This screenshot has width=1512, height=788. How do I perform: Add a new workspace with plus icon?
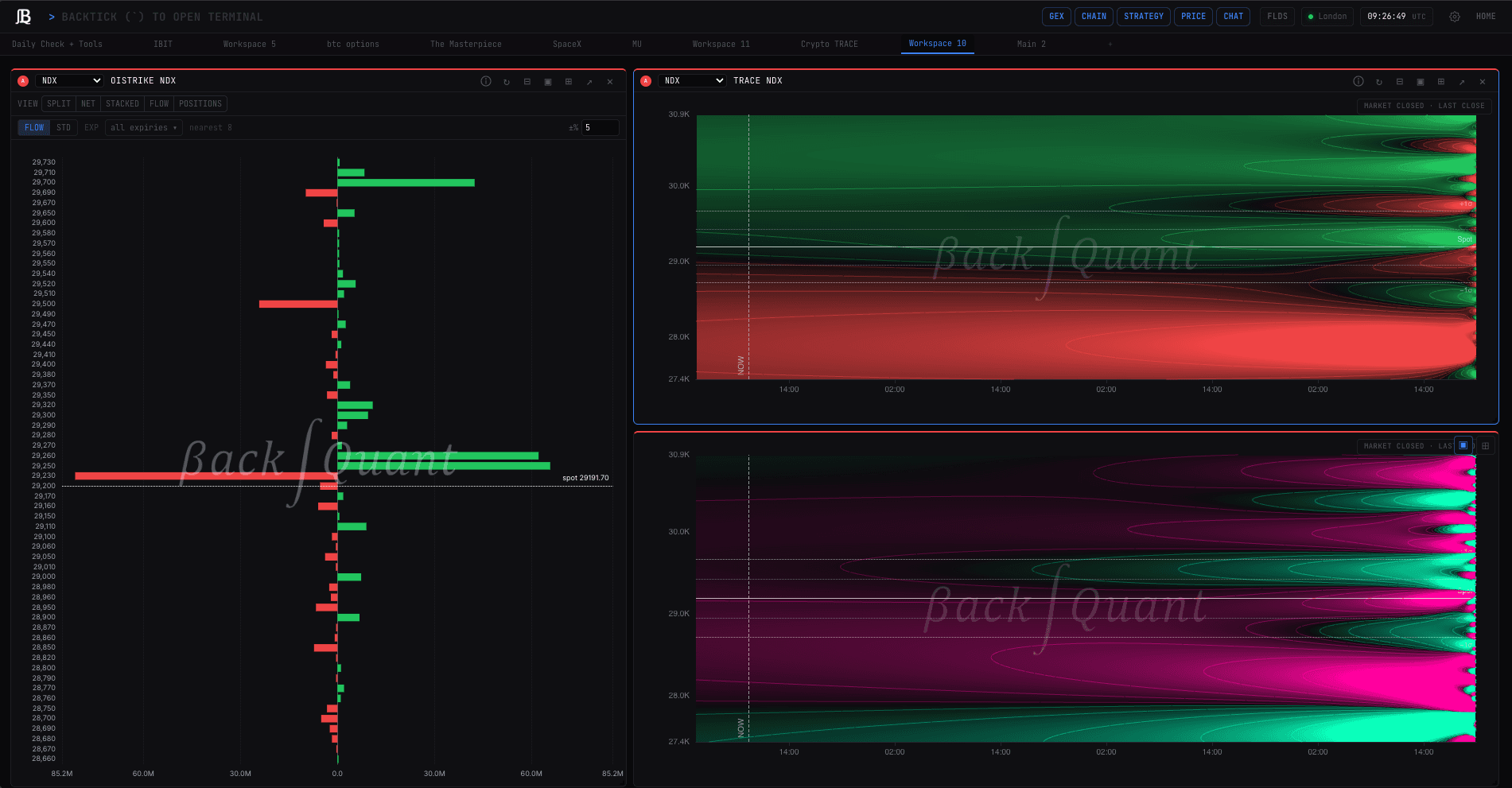[x=1110, y=45]
